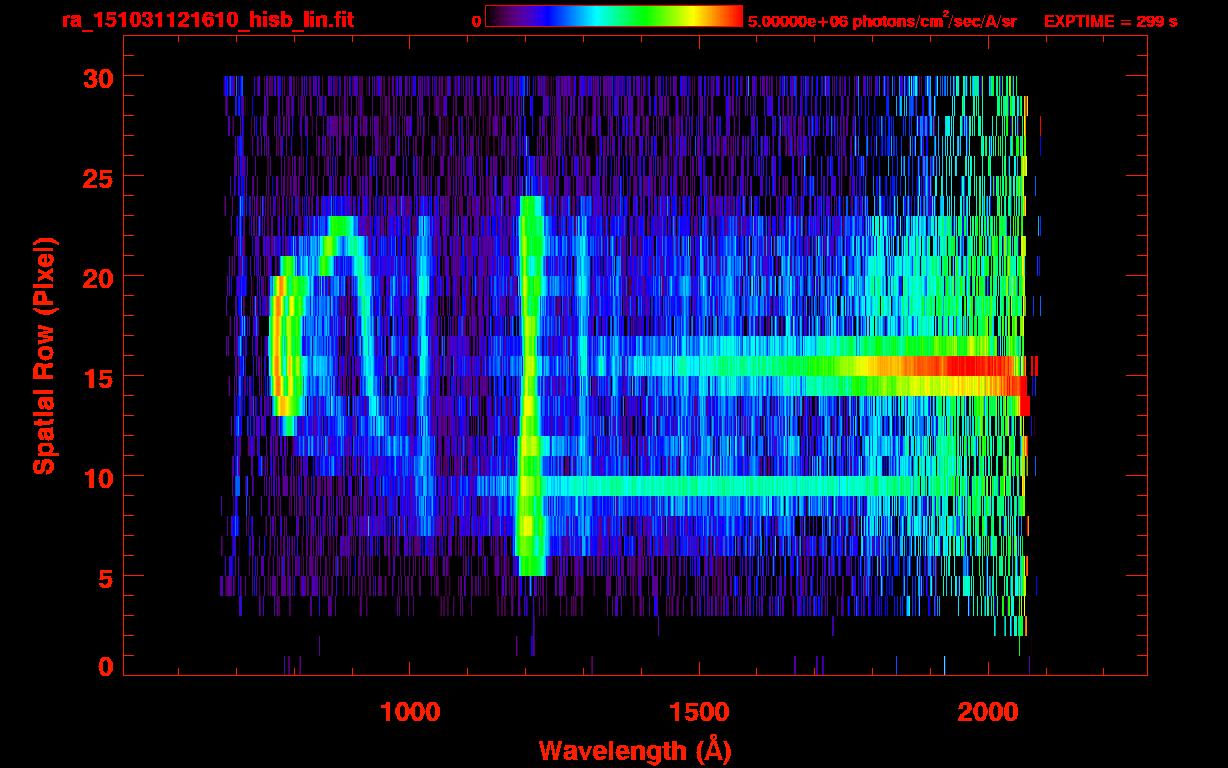Click the EXPTIME = 299 s text
1228x768 pixels.
(x=1110, y=21)
